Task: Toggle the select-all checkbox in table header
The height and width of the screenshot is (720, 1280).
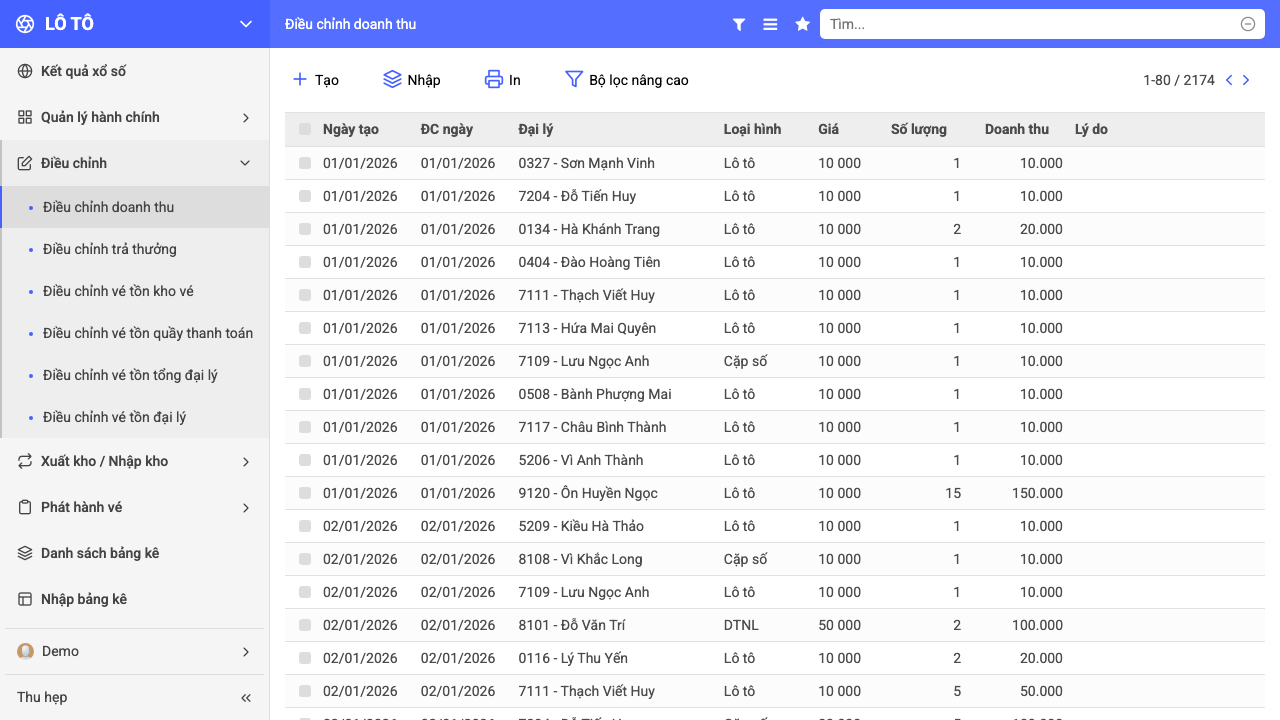Action: [x=305, y=129]
